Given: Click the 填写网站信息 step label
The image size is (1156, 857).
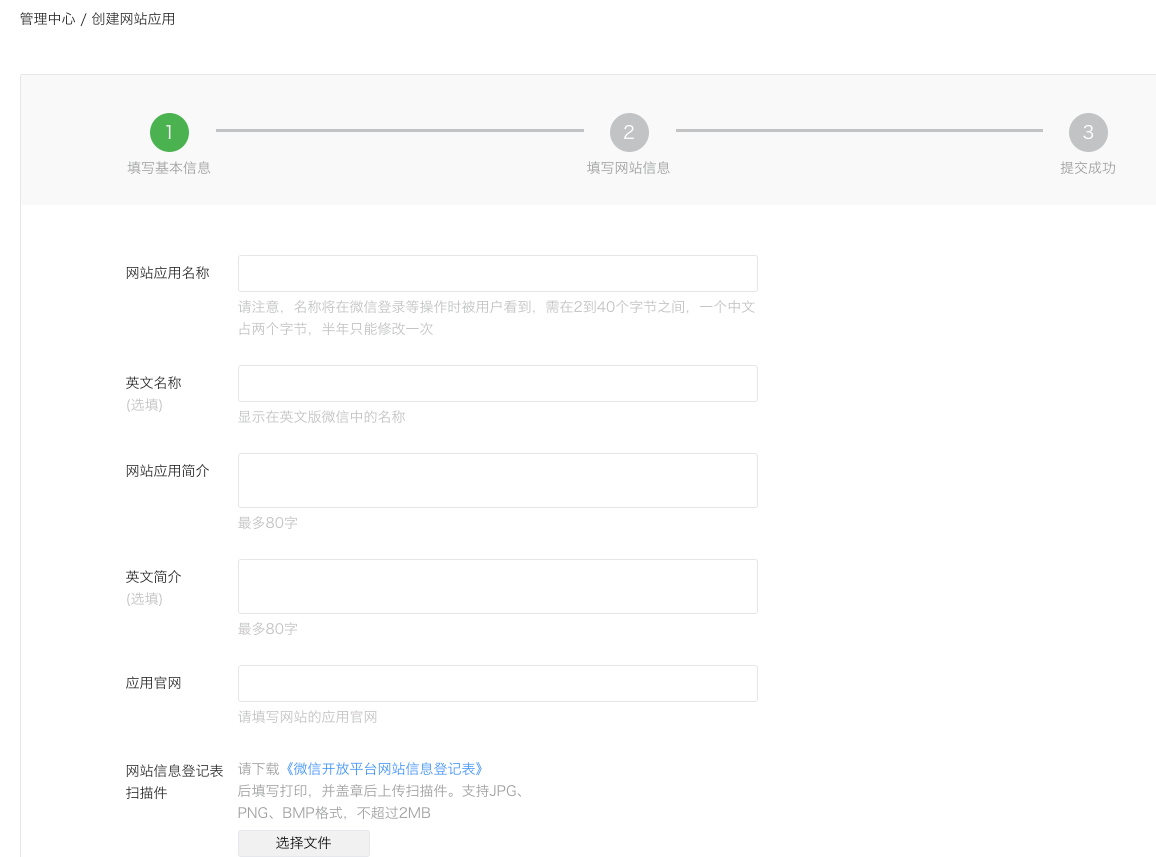Looking at the screenshot, I should [629, 168].
